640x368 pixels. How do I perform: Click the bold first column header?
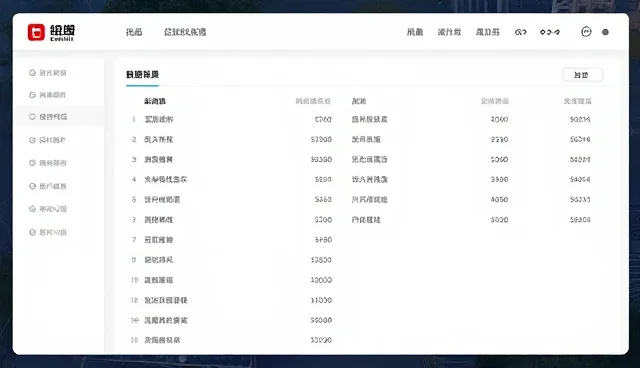tap(155, 101)
